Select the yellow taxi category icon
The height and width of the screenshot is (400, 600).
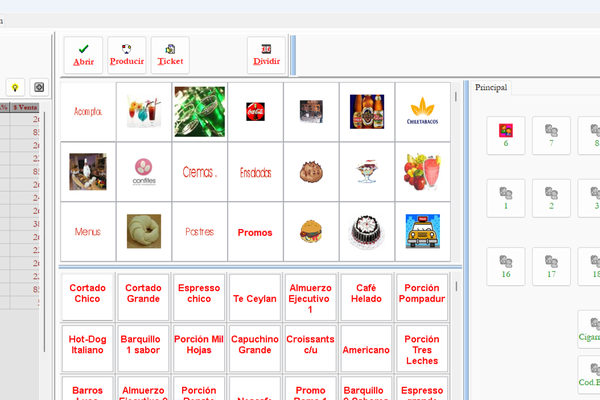coord(422,232)
